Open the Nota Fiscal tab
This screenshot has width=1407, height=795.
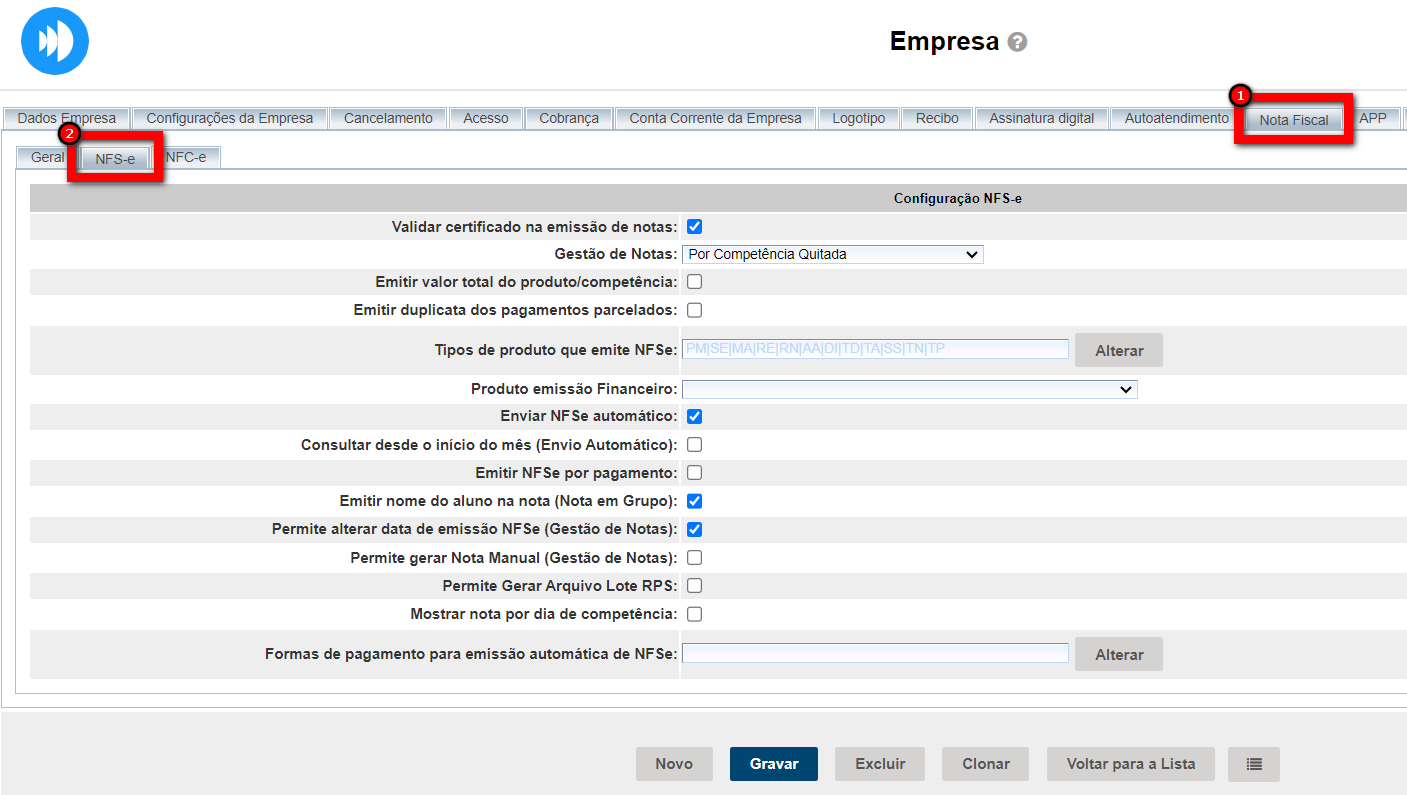tap(1293, 120)
